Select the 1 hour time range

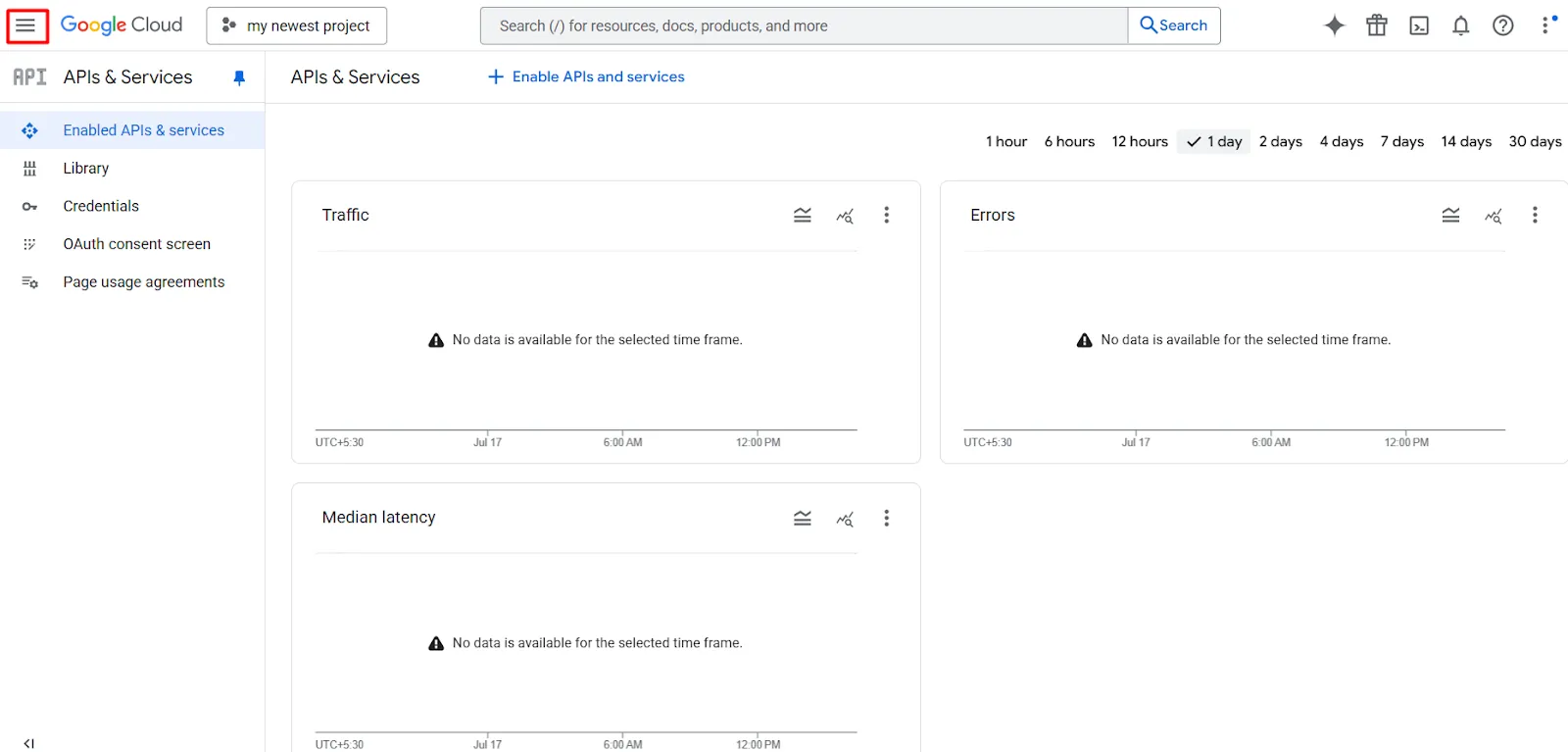1006,141
